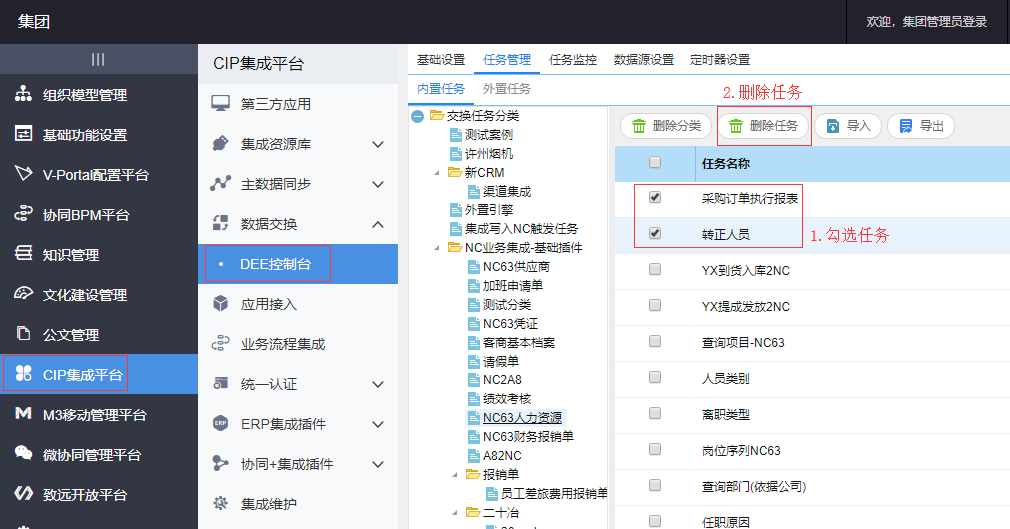Collapse the 新CRM tree folder arrow
Screen dimensions: 1010x529
437,173
